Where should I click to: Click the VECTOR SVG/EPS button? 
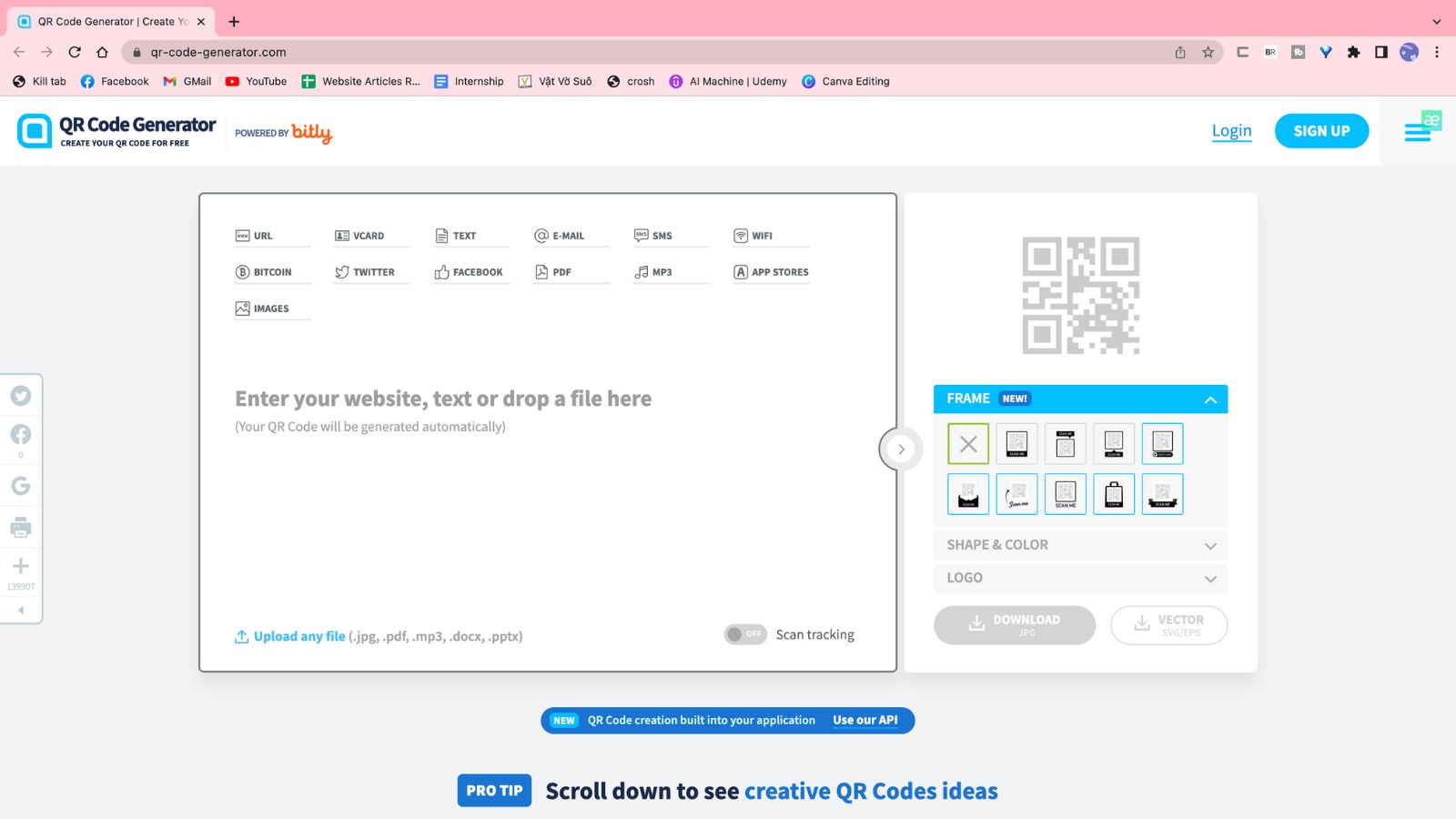[1168, 625]
